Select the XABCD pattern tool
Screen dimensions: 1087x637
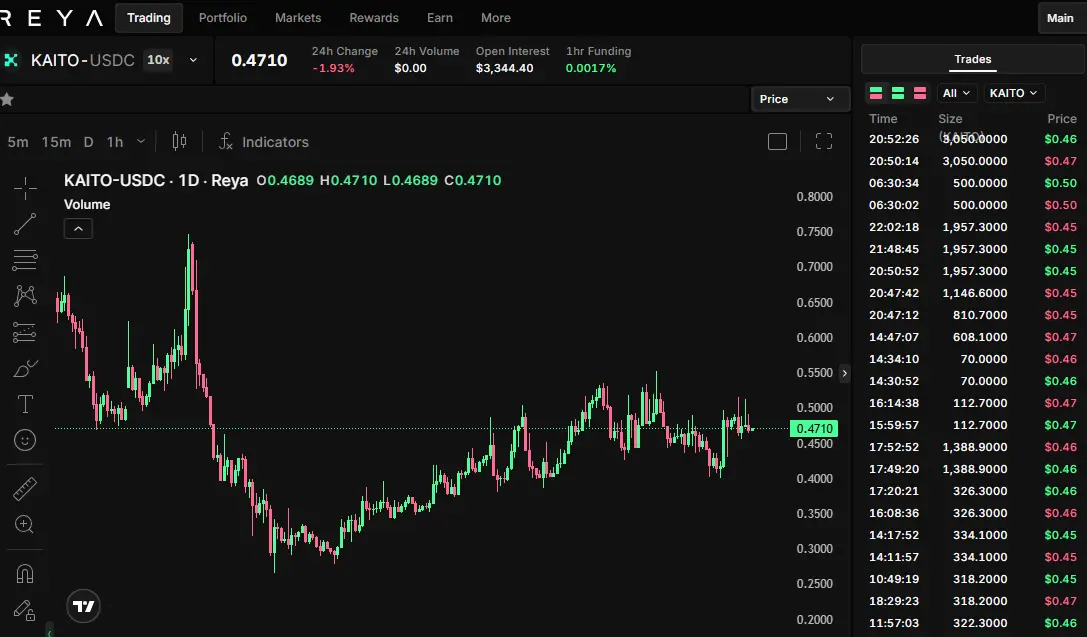[x=25, y=296]
